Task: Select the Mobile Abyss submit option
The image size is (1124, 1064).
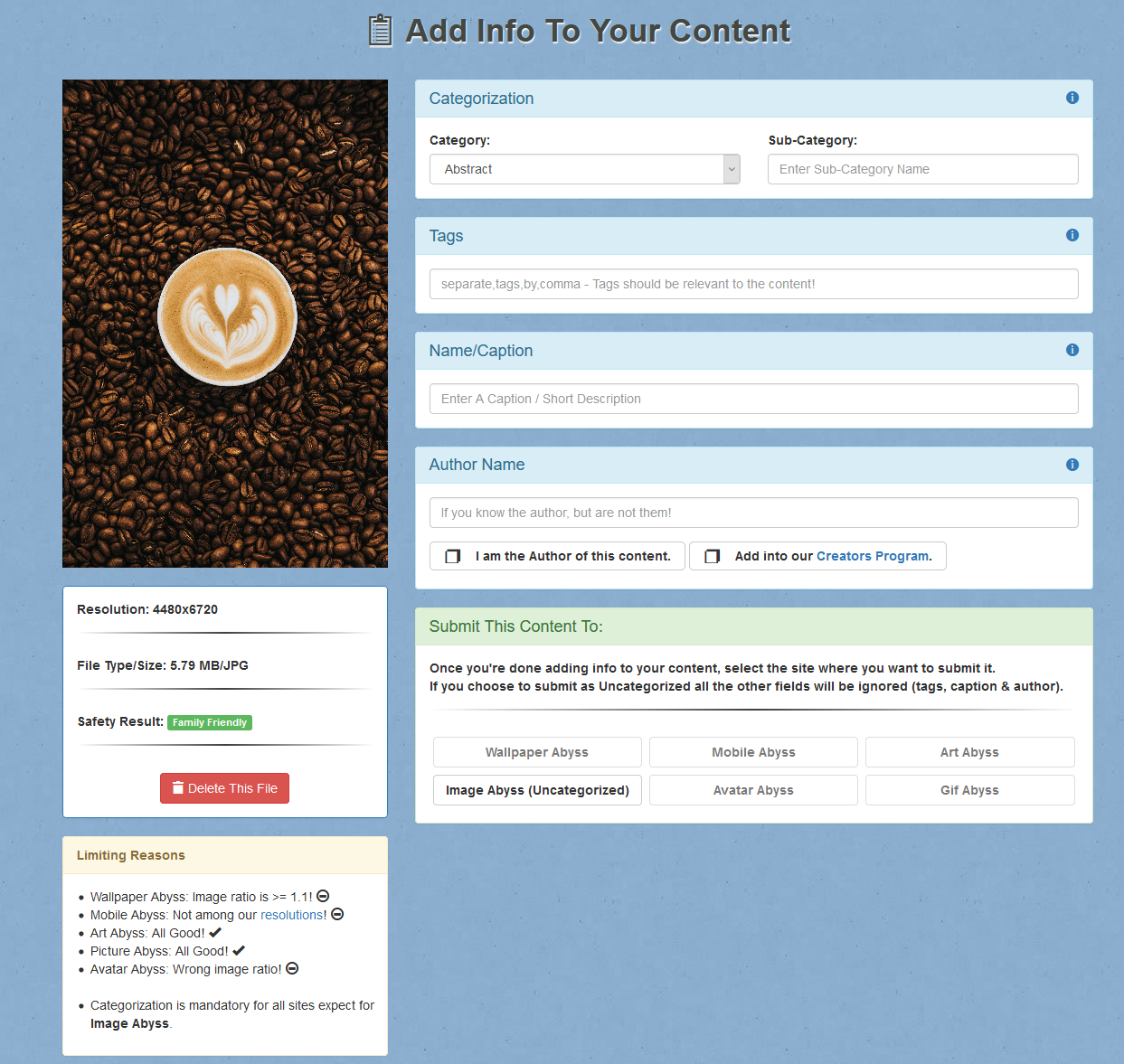Action: pyautogui.click(x=753, y=752)
